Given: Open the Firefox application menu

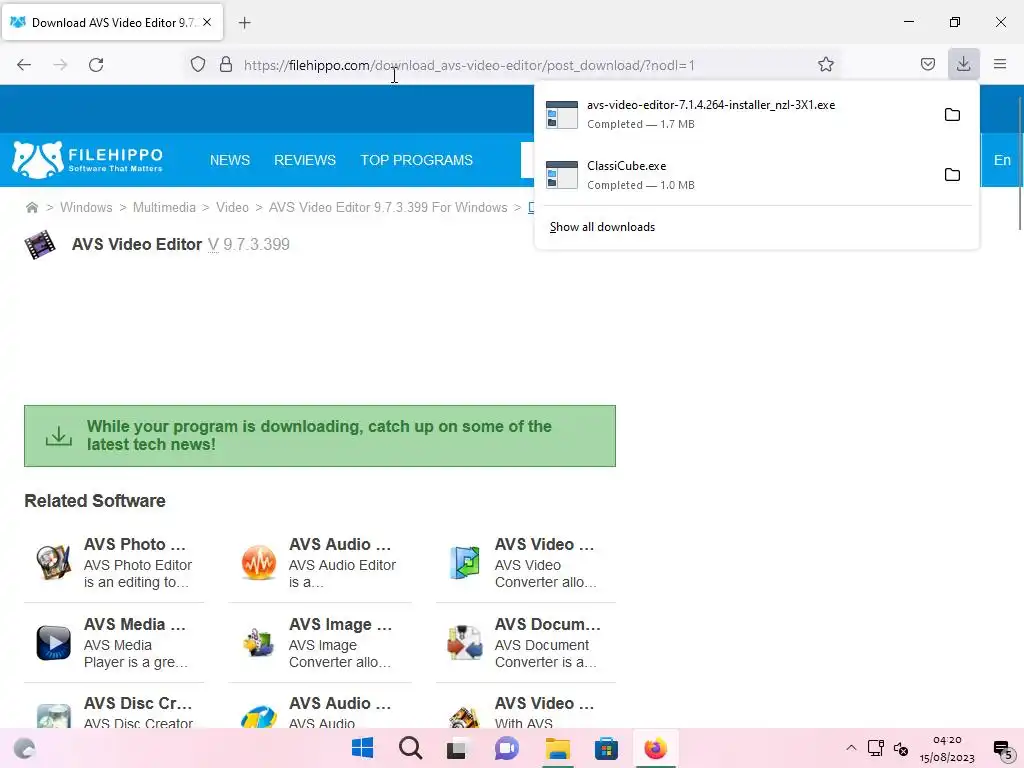Looking at the screenshot, I should tap(1000, 64).
